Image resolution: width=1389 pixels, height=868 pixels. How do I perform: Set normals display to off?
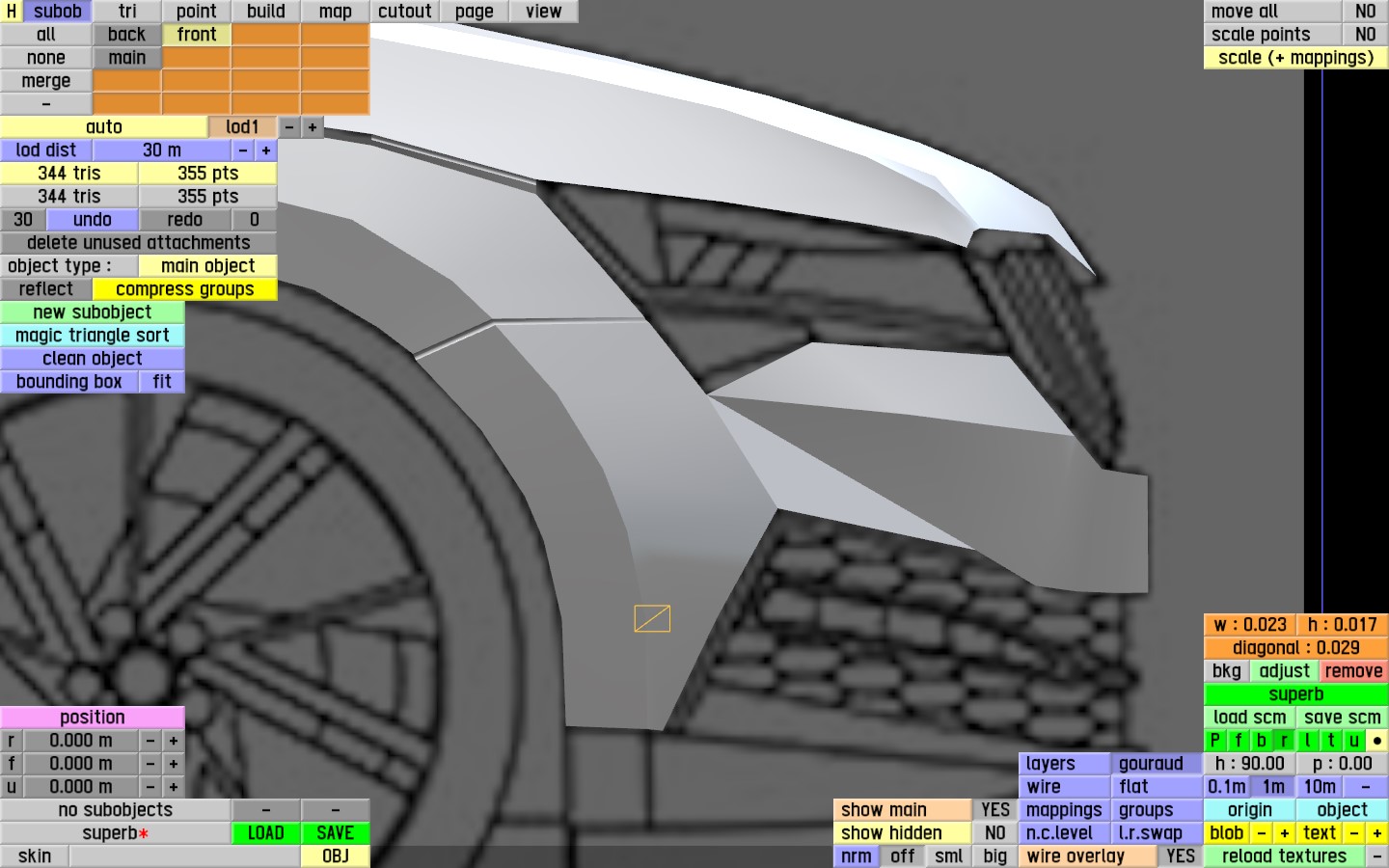(x=903, y=856)
